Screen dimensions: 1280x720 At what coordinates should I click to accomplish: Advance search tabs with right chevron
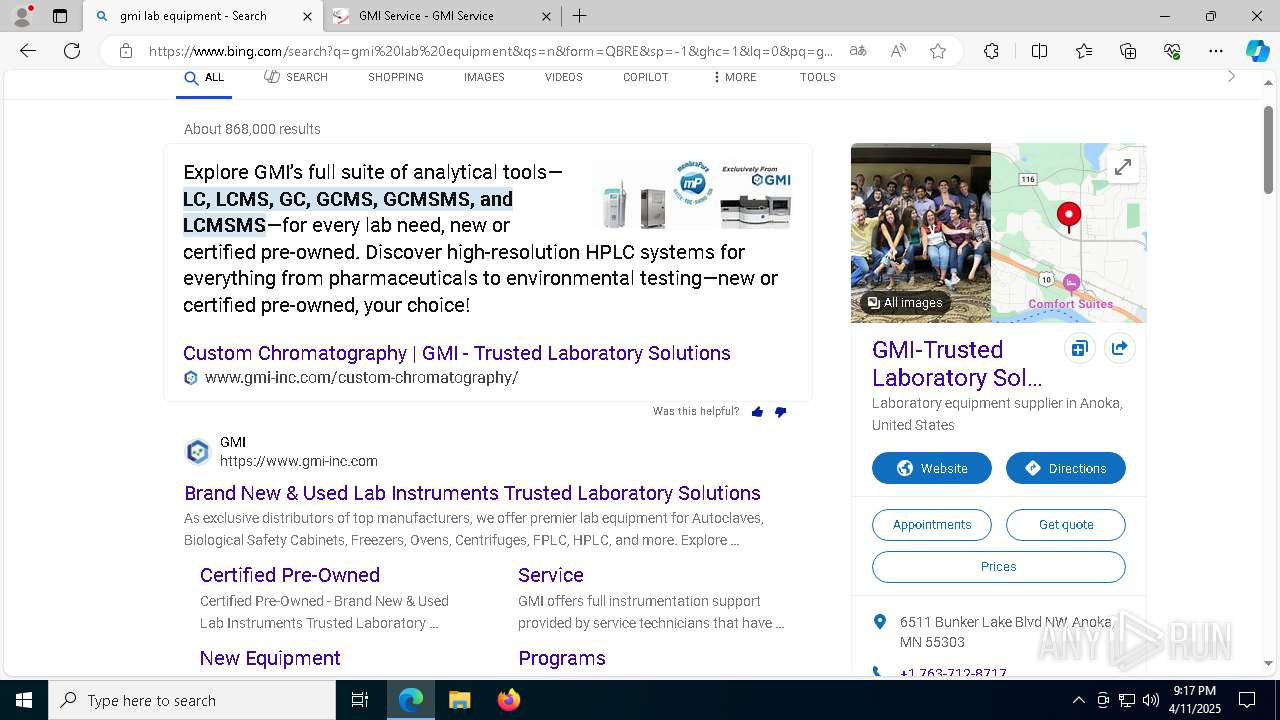click(1231, 77)
